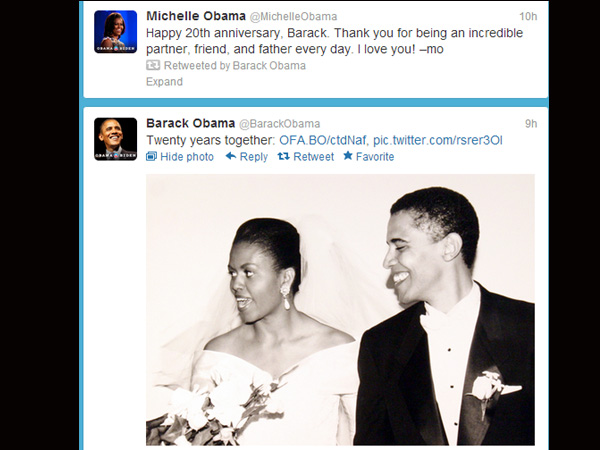Open the 9h timestamp on Barack's tweet

[x=531, y=124]
